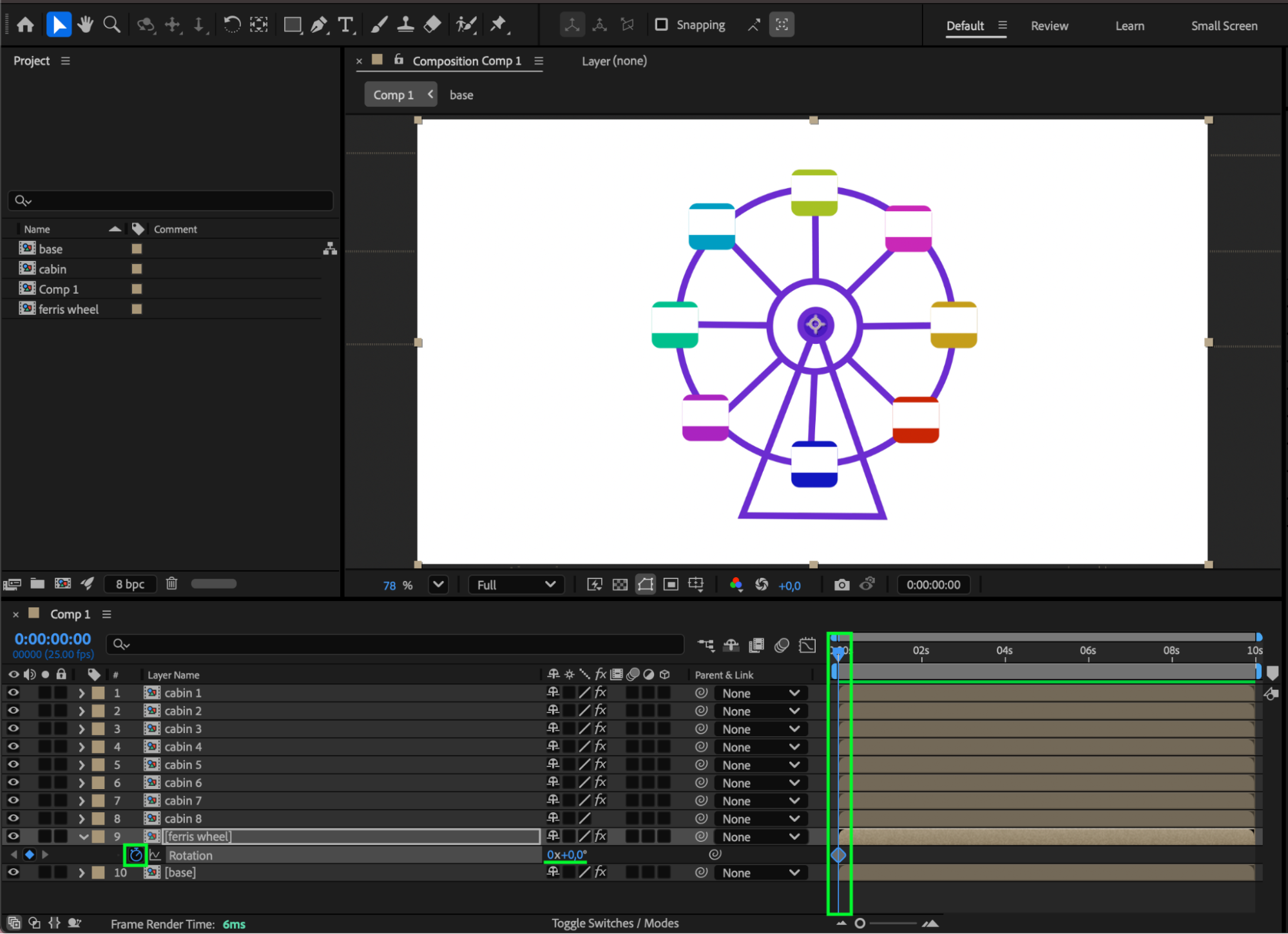This screenshot has height=934, width=1288.
Task: Open the Comp 1 timeline panel menu
Action: 106,615
